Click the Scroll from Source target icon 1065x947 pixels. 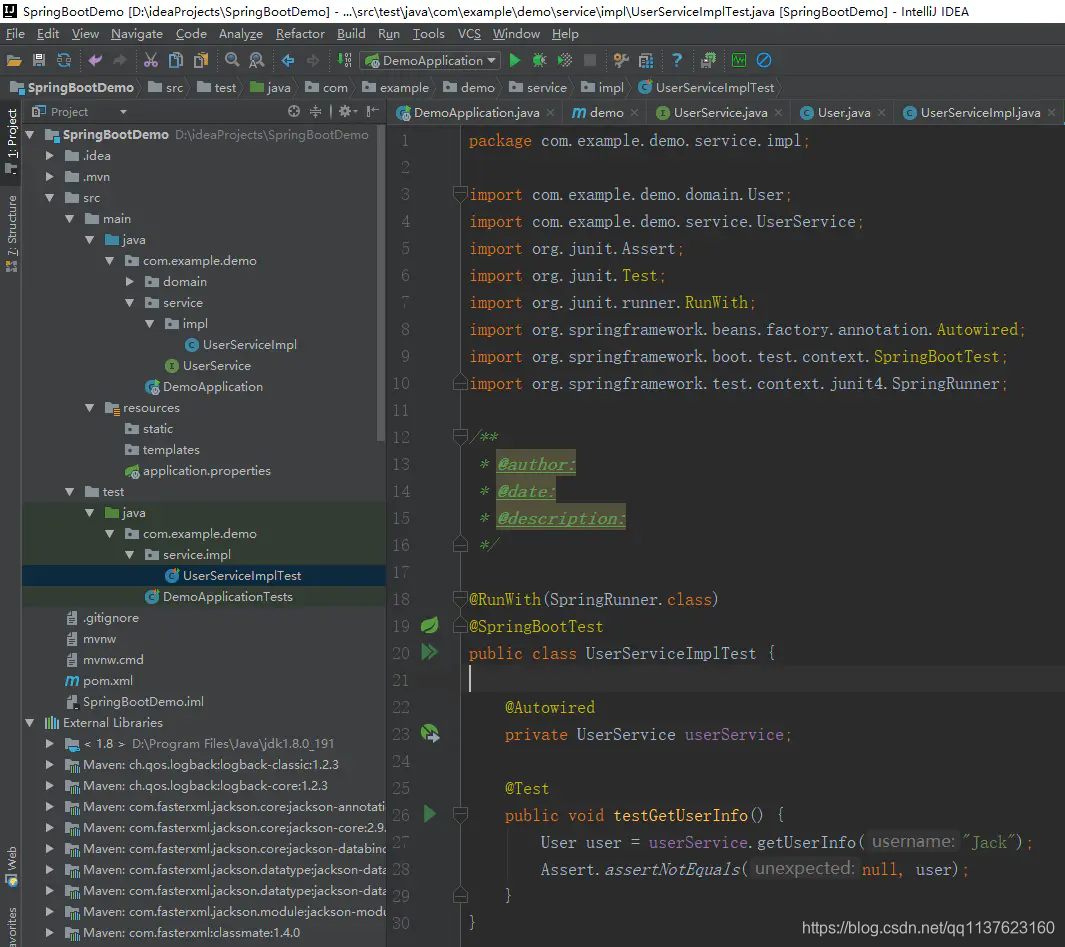coord(293,111)
